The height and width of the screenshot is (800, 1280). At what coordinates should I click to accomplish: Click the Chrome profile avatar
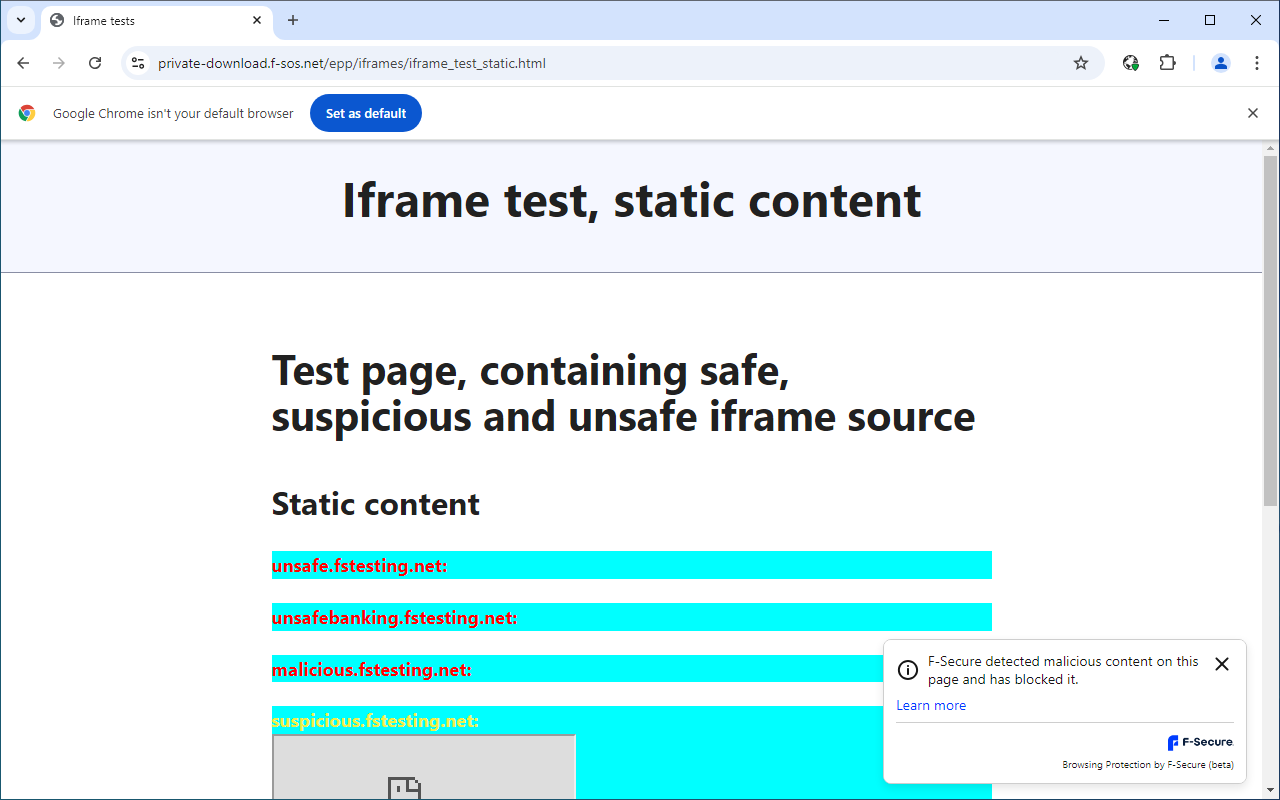(1220, 62)
